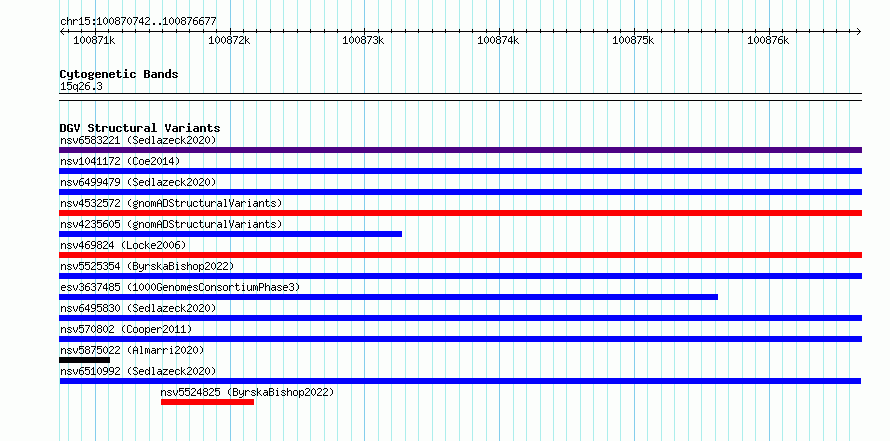Open nsv6495830 (Sedlazeck2020) label
This screenshot has width=890, height=441.
[138, 308]
